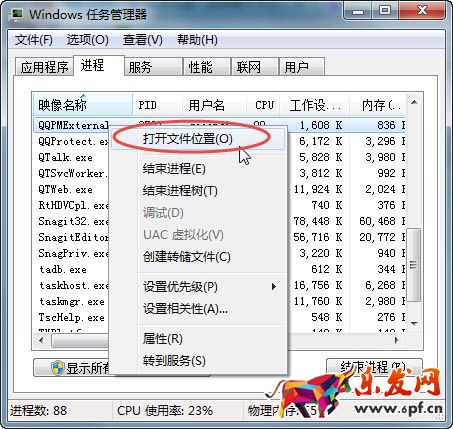Click the 结束进程 button at bottom right
Screen dimensions: 453x429
[x=374, y=368]
